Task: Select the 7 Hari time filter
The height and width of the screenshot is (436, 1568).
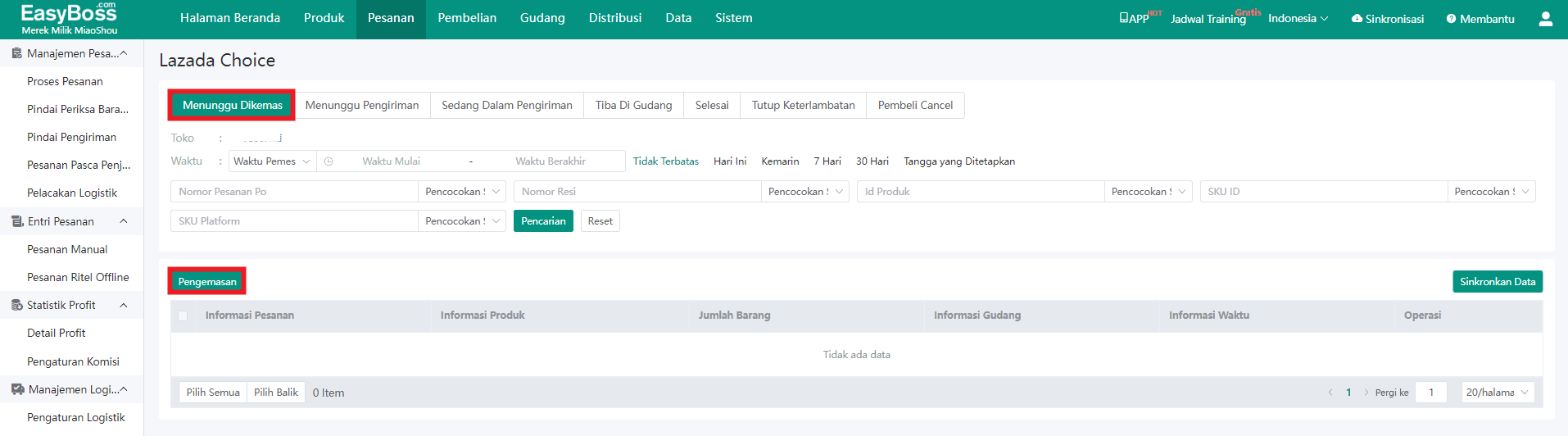Action: pos(827,161)
